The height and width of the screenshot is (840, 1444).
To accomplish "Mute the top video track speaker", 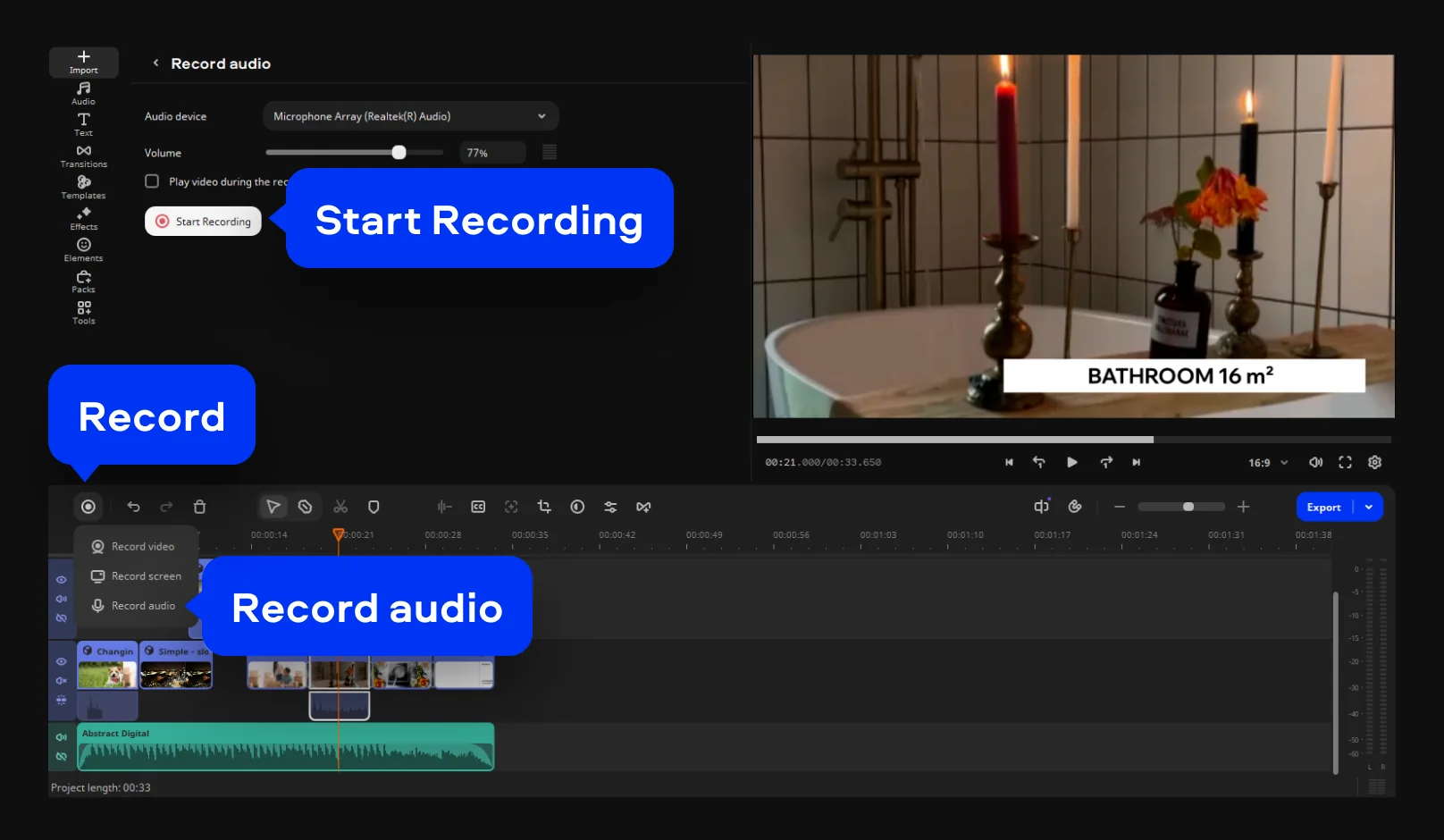I will click(62, 599).
